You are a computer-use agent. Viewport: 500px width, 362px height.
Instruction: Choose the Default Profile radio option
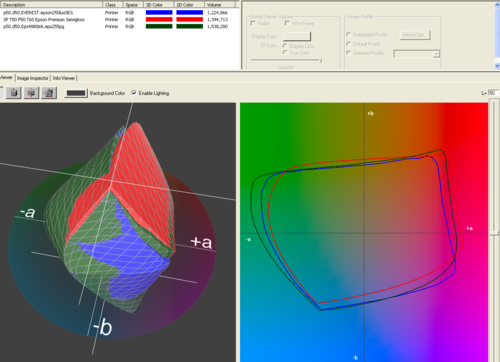tap(349, 44)
